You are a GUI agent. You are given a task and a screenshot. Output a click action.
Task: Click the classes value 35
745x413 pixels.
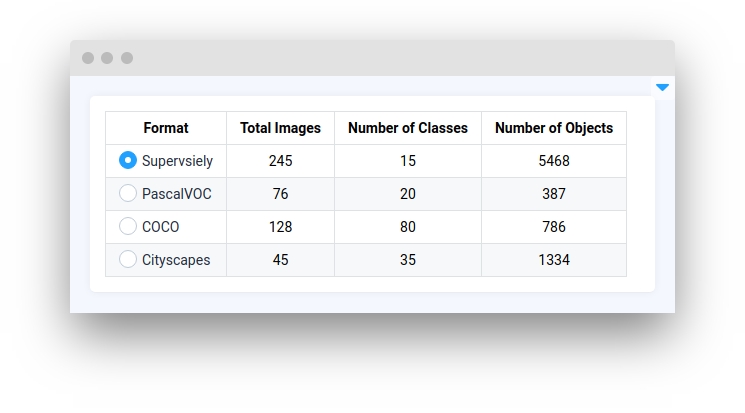pyautogui.click(x=408, y=260)
